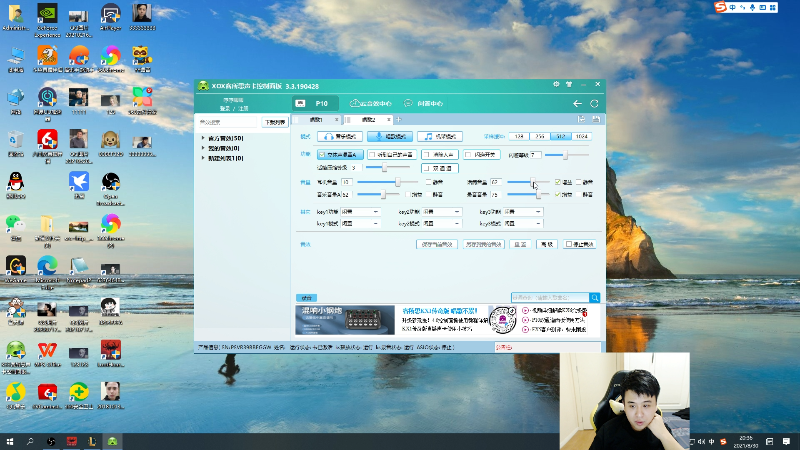
Task: Open the Windows Start menu
Action: (10, 441)
